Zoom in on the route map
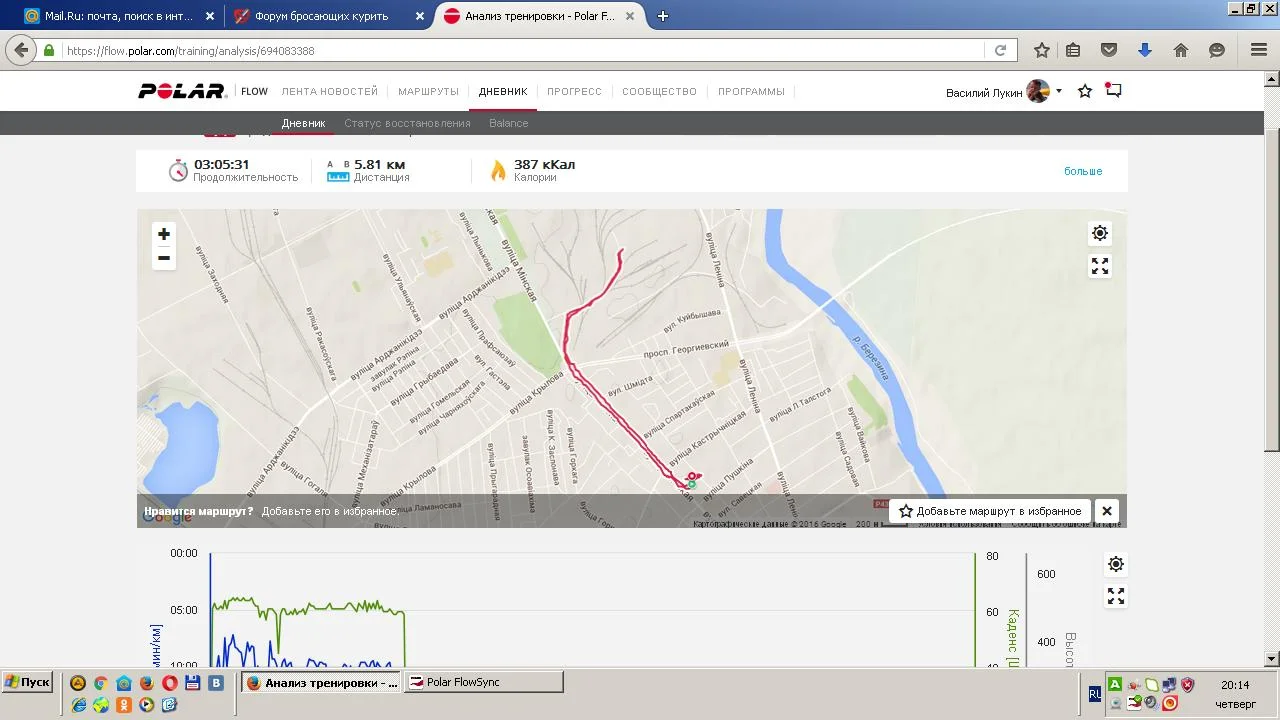Screen dimensions: 1280x720 point(164,234)
